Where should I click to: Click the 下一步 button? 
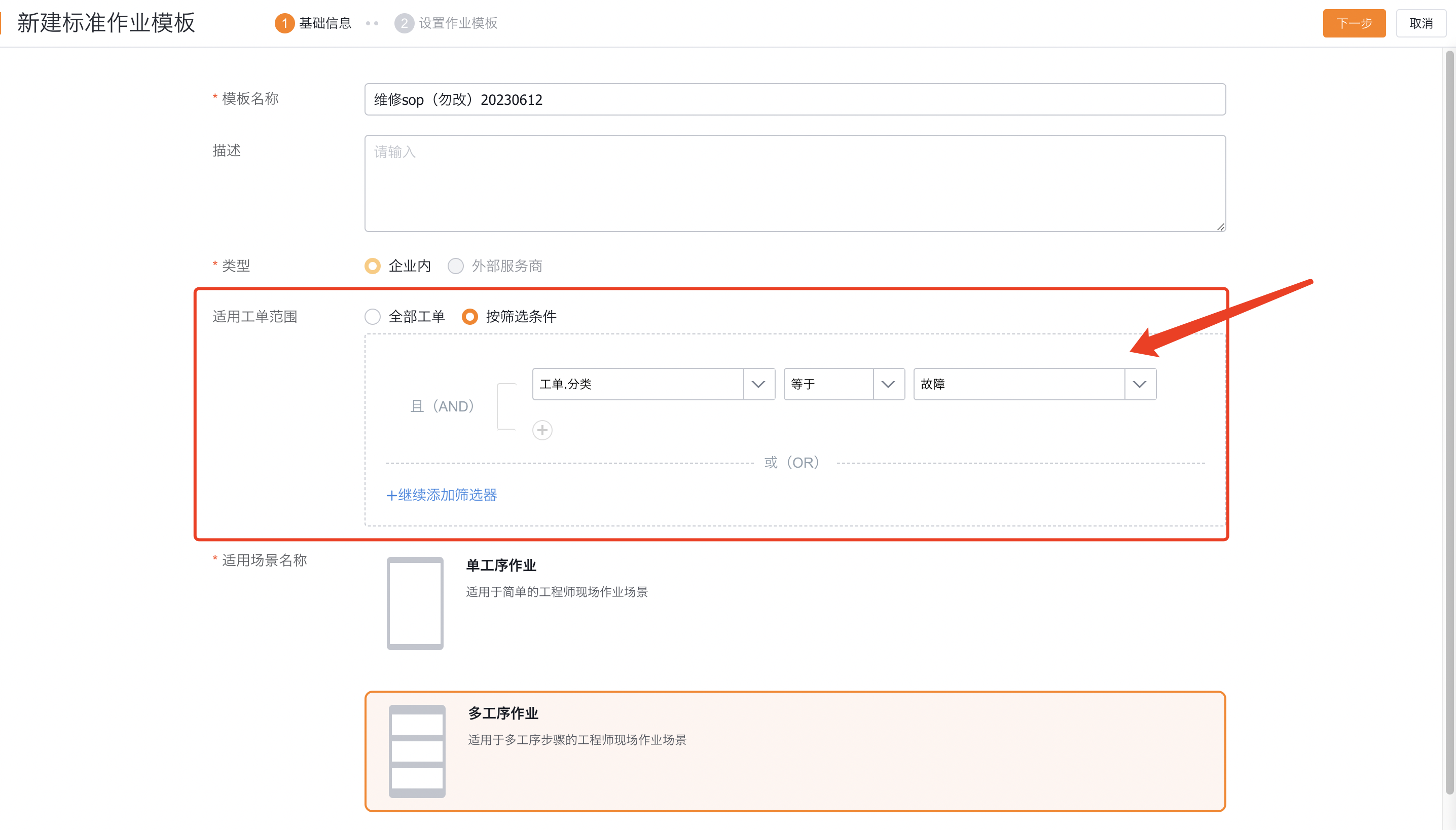click(1354, 23)
